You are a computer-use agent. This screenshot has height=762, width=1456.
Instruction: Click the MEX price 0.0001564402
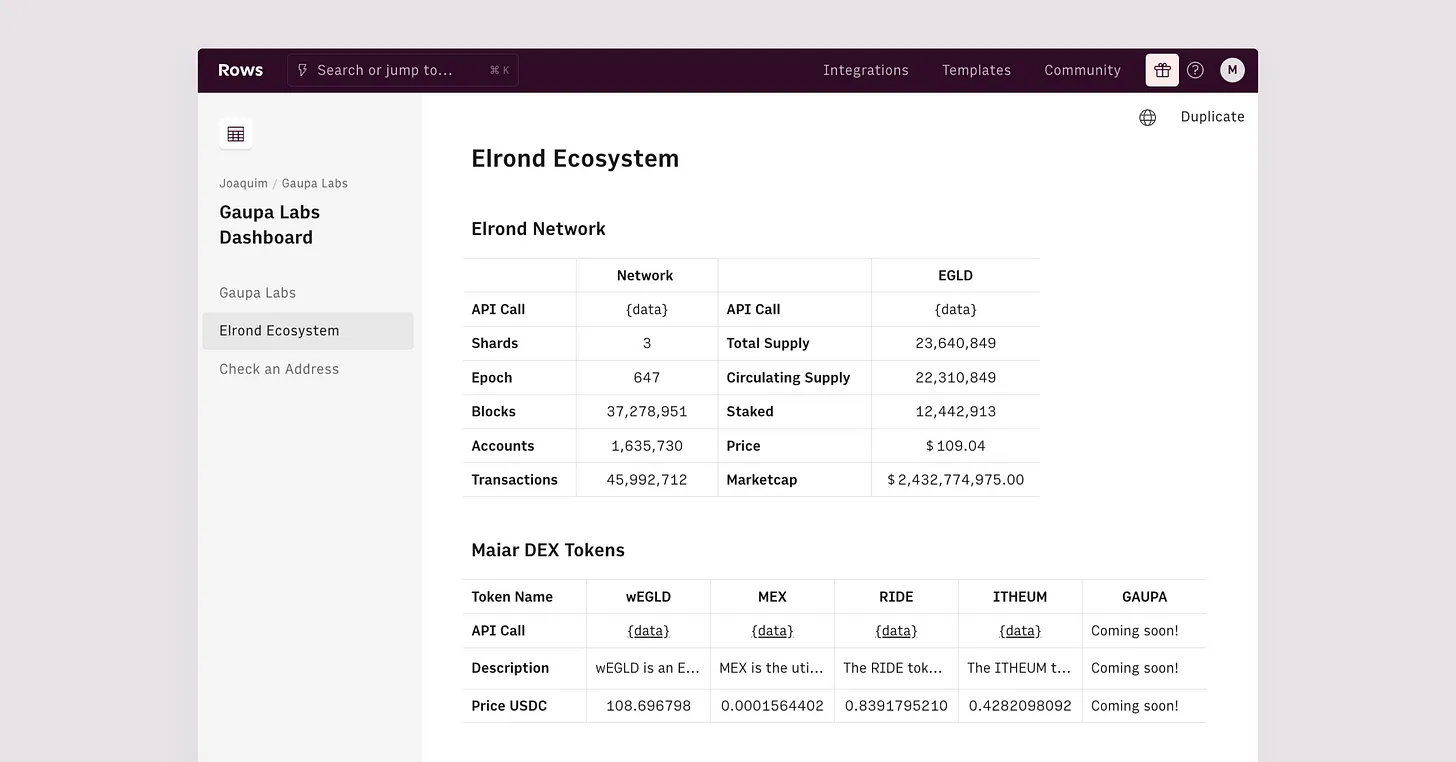(772, 706)
